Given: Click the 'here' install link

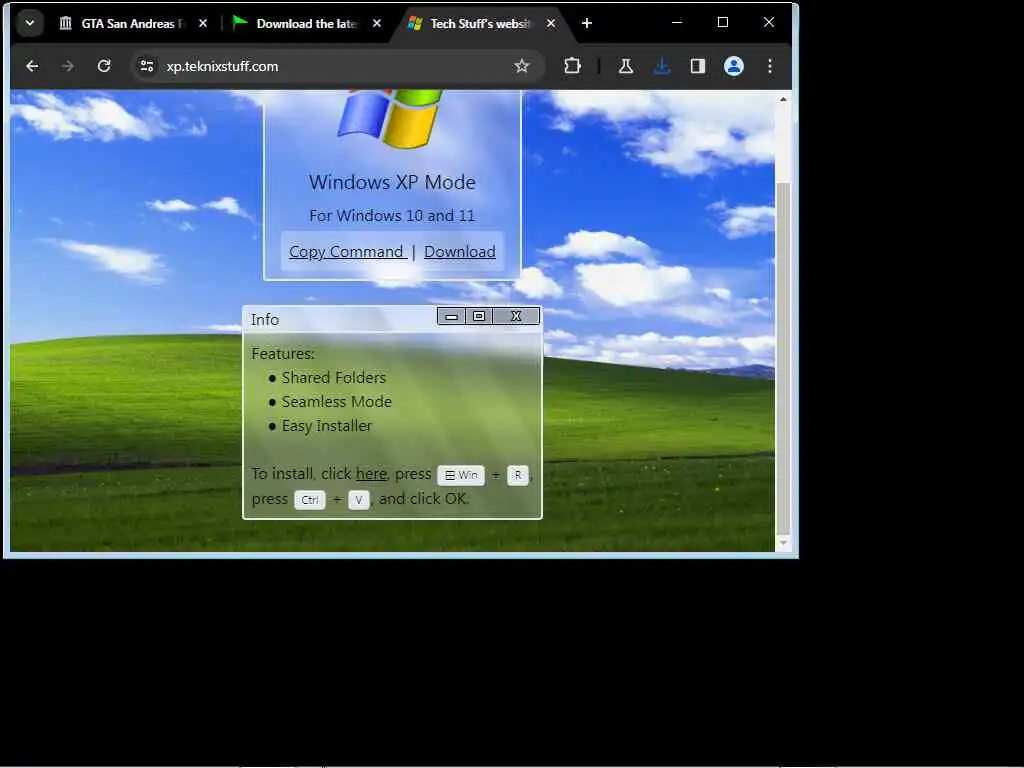Looking at the screenshot, I should click(371, 473).
